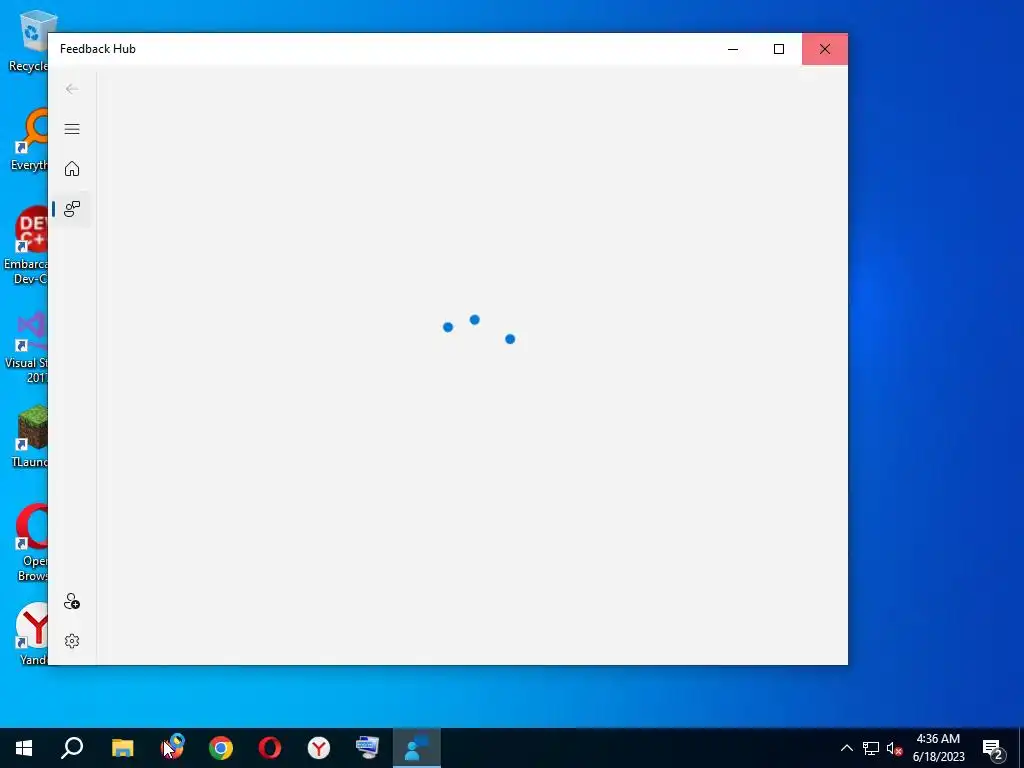Image resolution: width=1024 pixels, height=768 pixels.
Task: Show hidden system tray icons
Action: (846, 748)
